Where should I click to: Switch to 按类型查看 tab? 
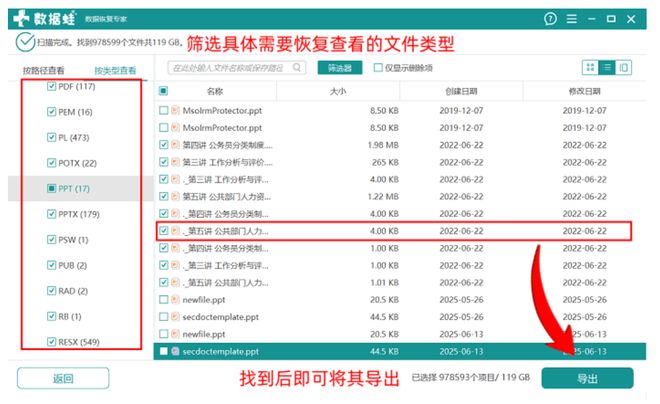click(x=115, y=70)
